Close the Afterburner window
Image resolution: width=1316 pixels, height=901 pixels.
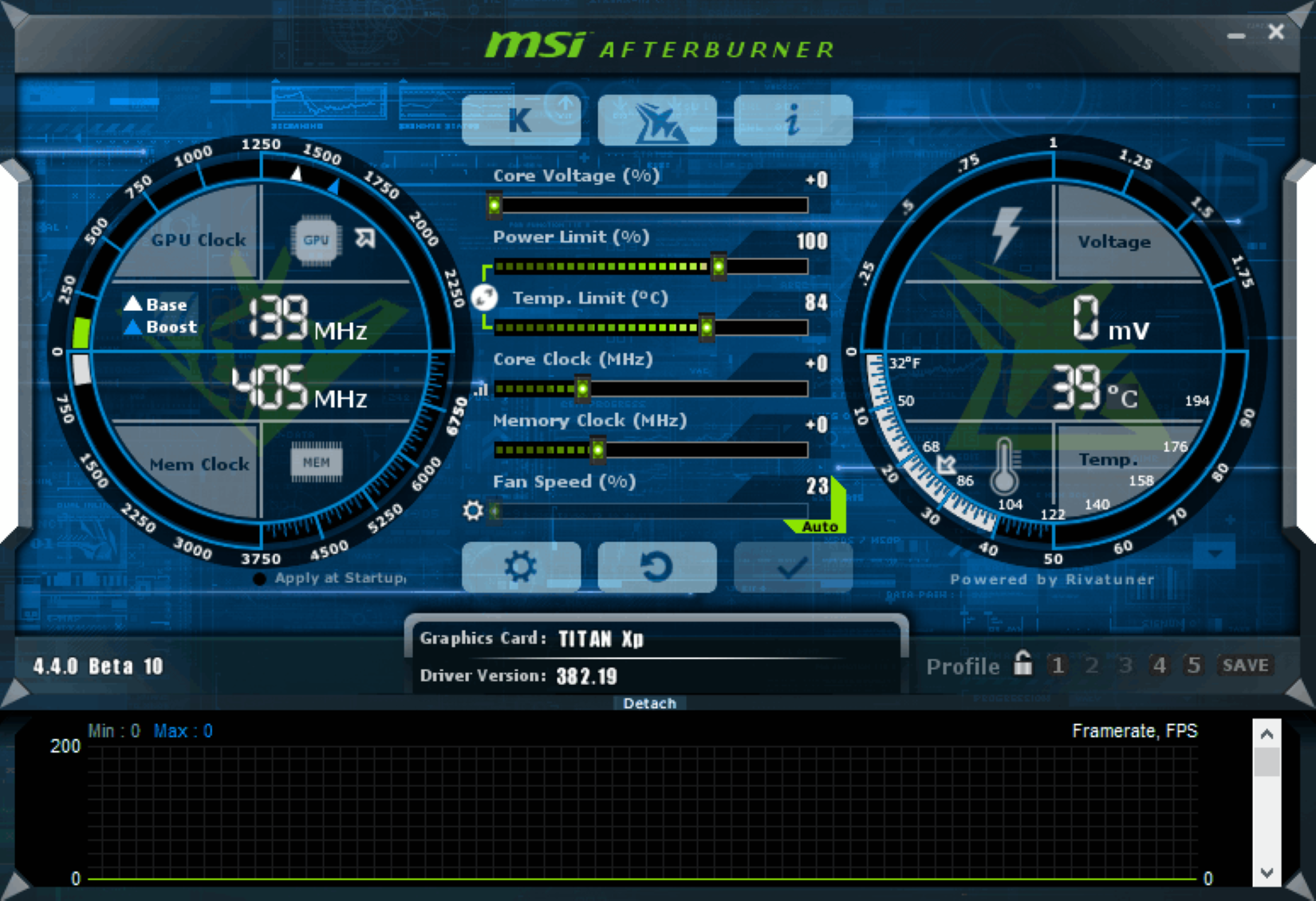1276,31
